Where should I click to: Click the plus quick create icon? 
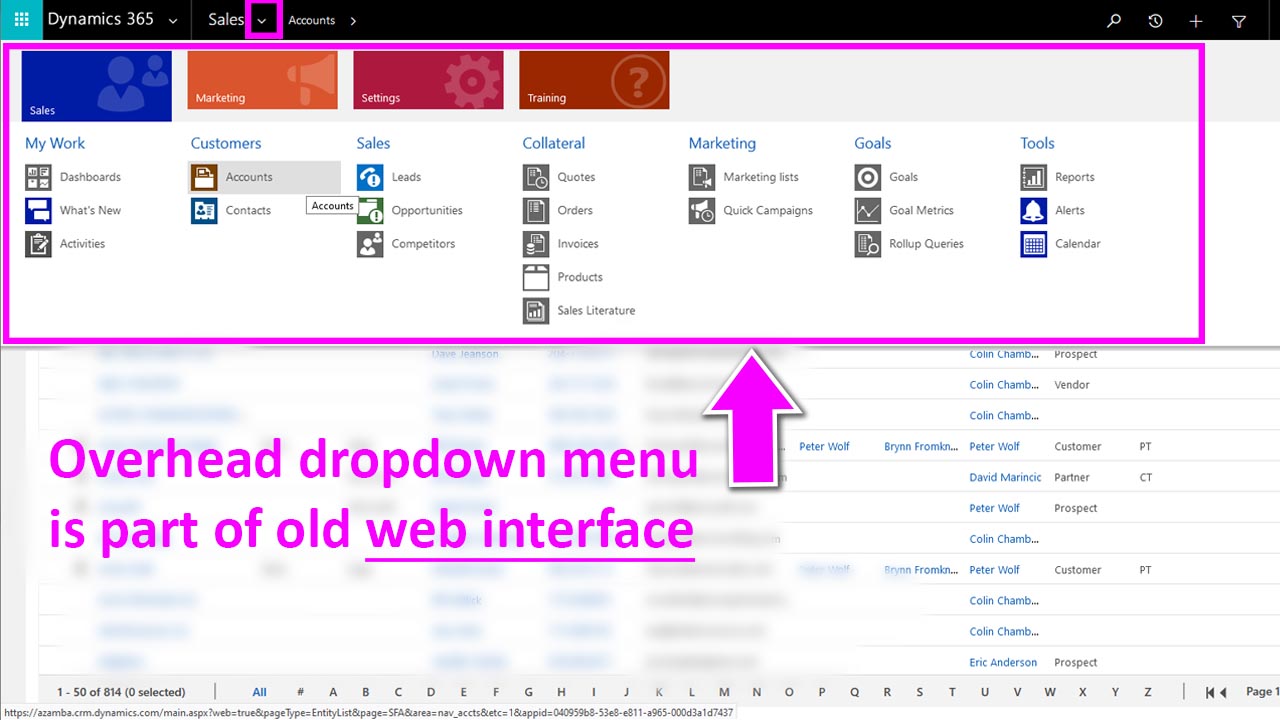(1196, 20)
